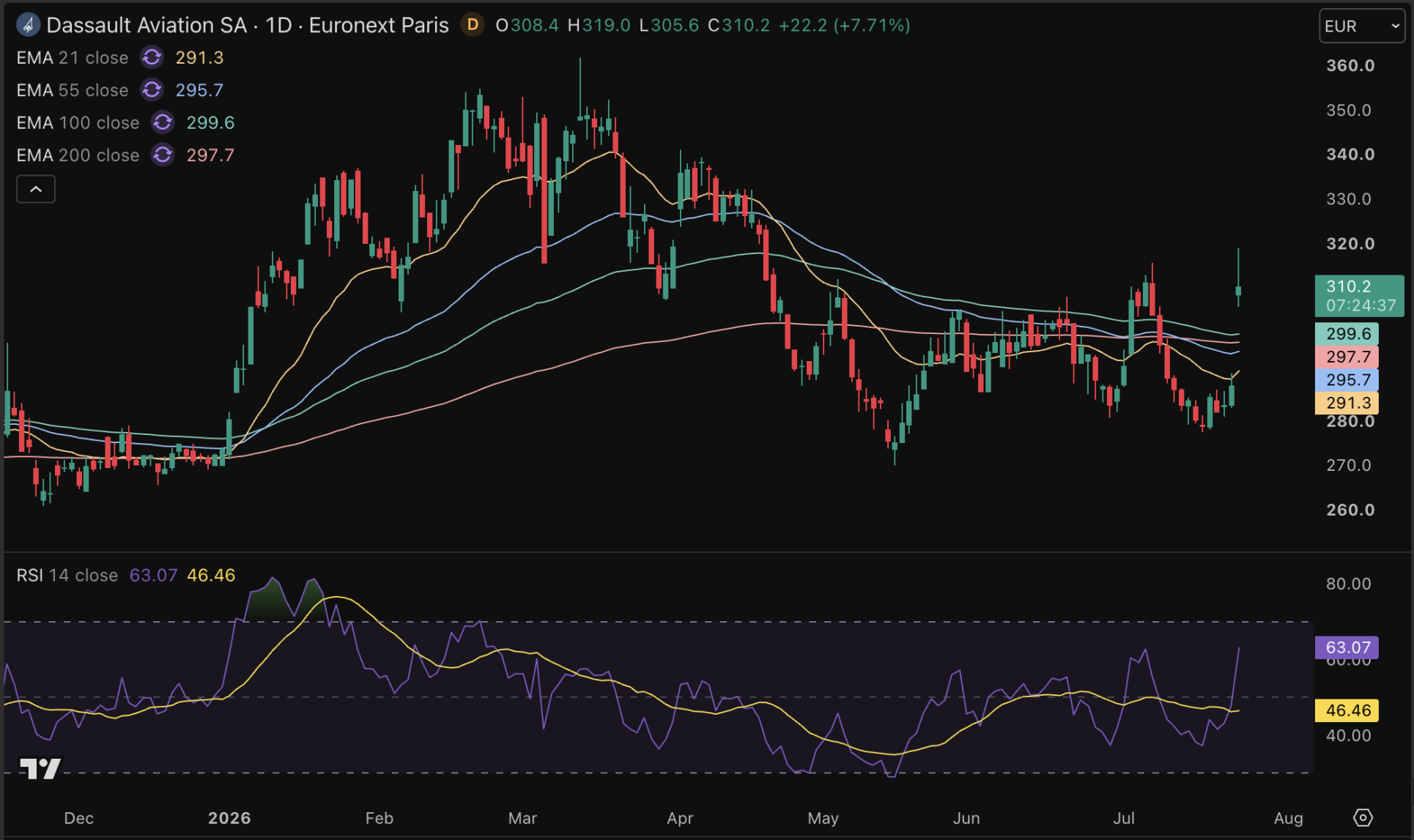
Task: Click the EMA 55 refresh cycle icon
Action: (152, 89)
